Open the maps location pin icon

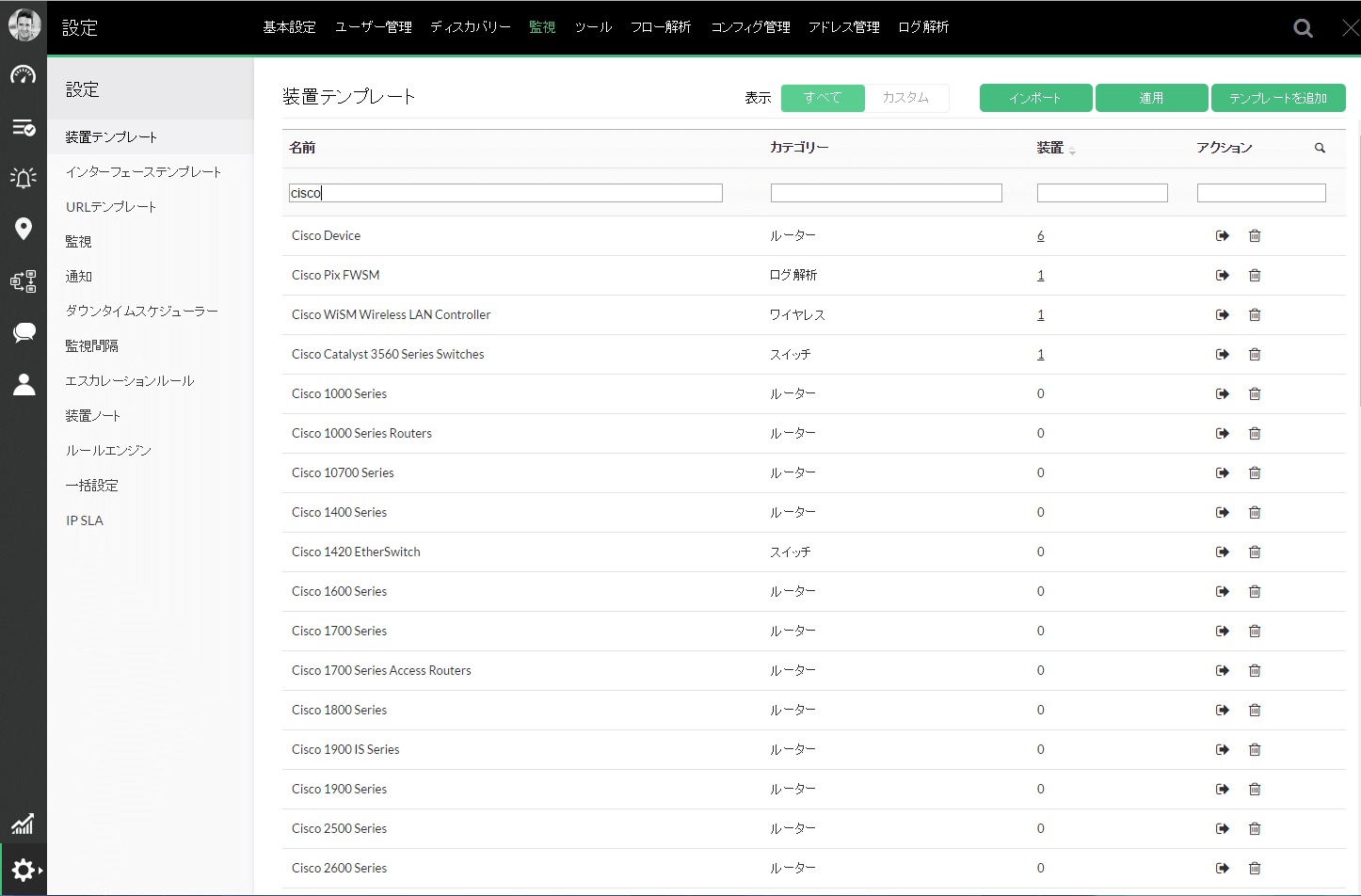click(24, 229)
